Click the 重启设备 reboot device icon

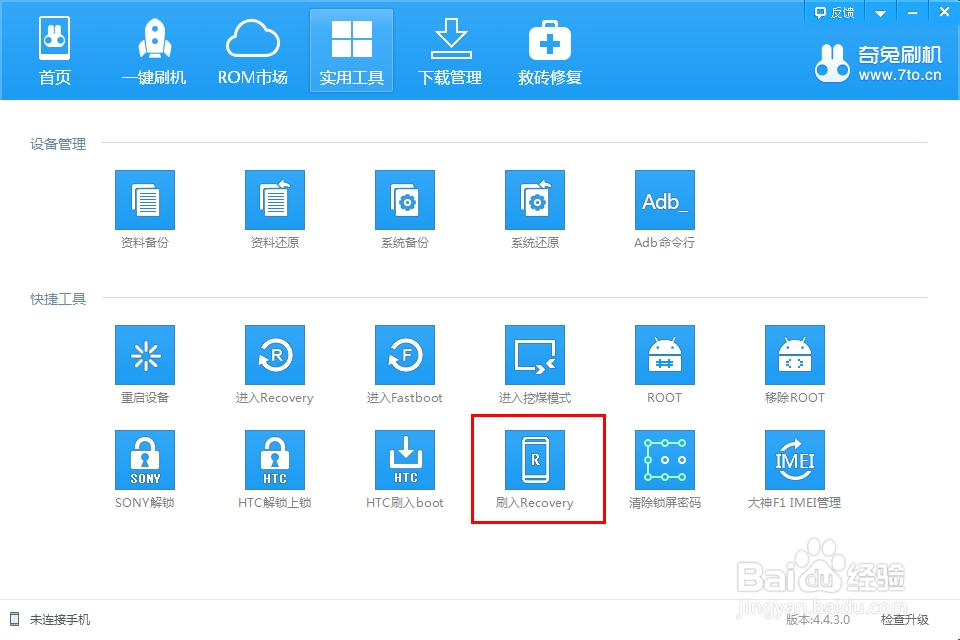pos(144,355)
